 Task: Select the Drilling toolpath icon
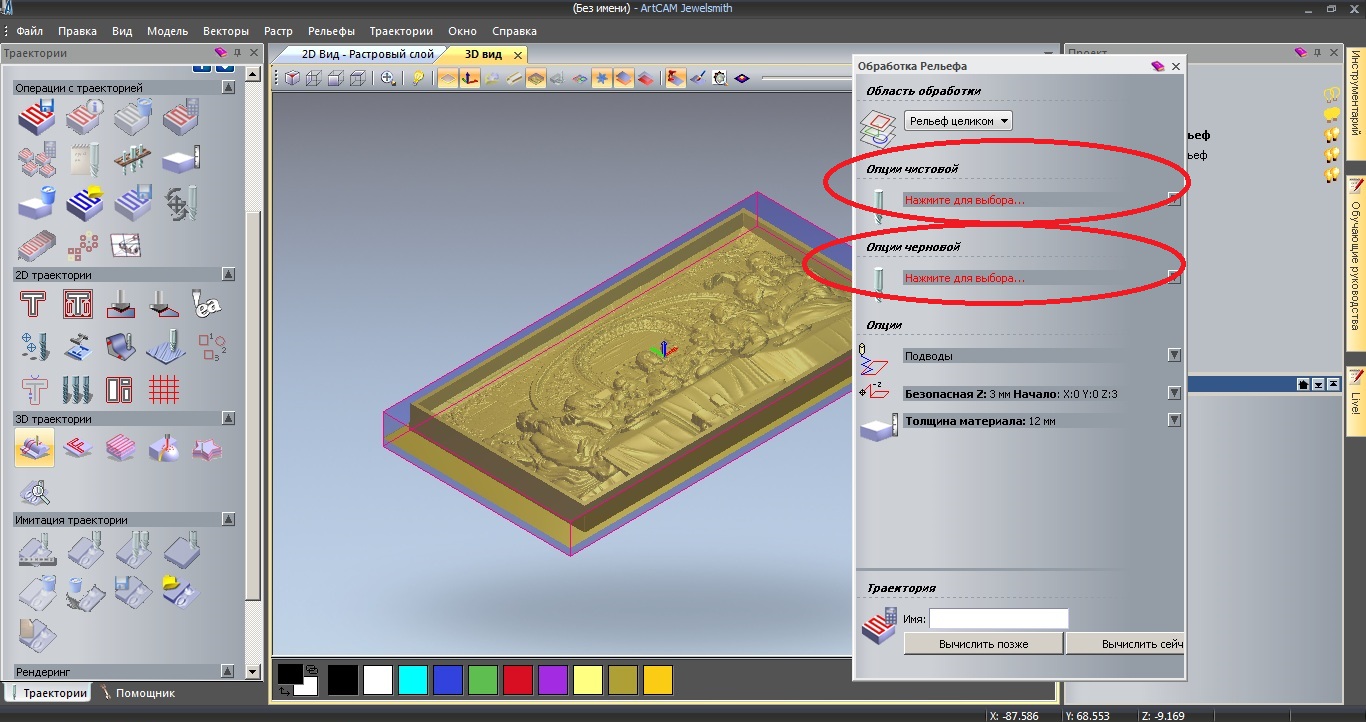pyautogui.click(x=34, y=346)
